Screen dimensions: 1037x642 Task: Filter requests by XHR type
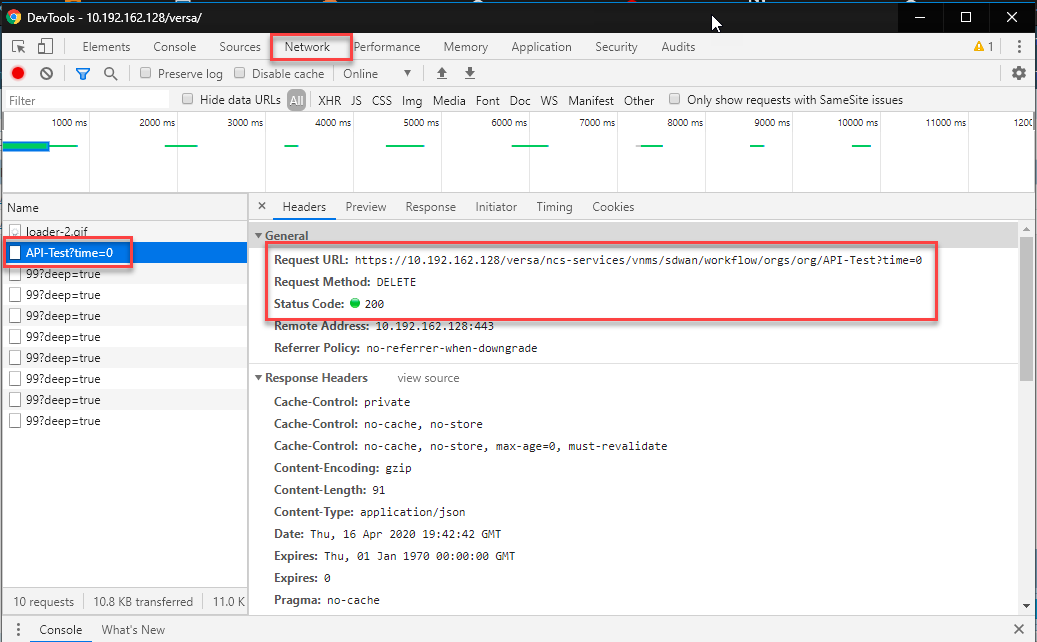(329, 100)
